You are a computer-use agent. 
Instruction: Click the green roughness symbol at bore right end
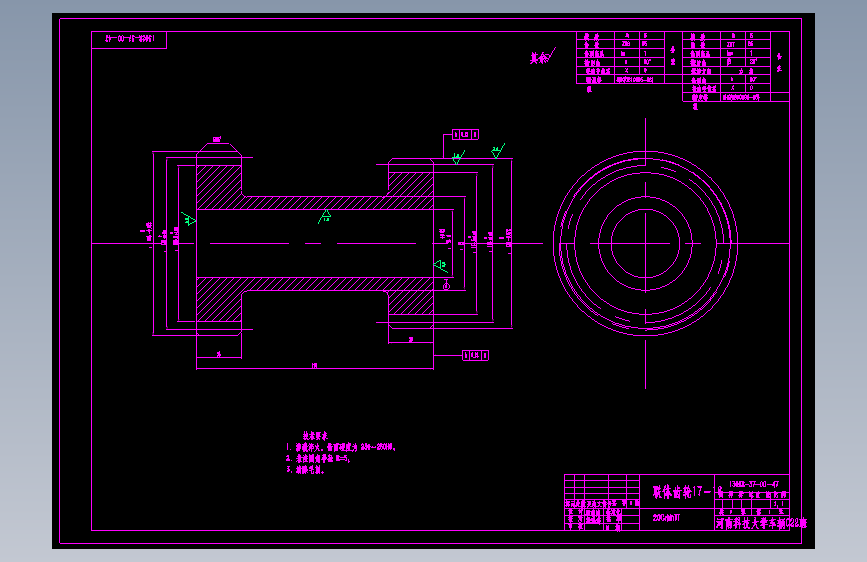point(441,266)
